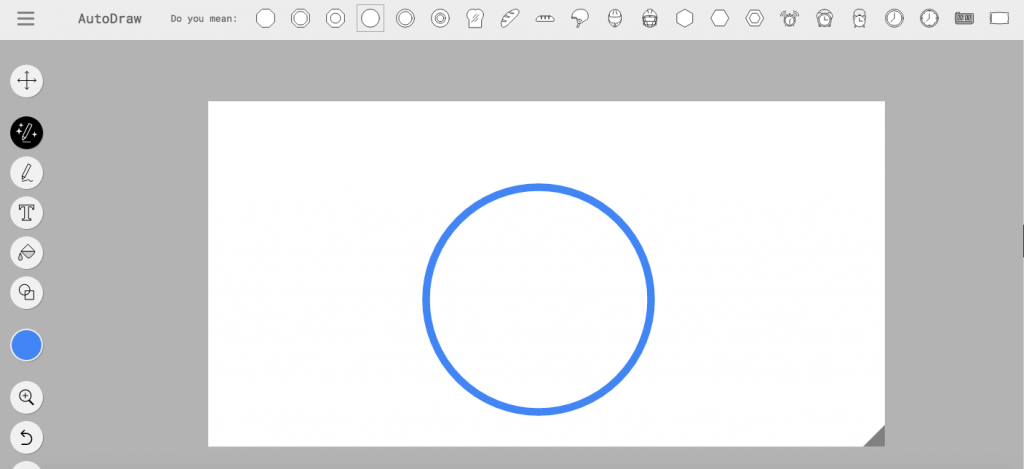
Task: Choose the toast slice suggestion
Action: click(x=475, y=18)
